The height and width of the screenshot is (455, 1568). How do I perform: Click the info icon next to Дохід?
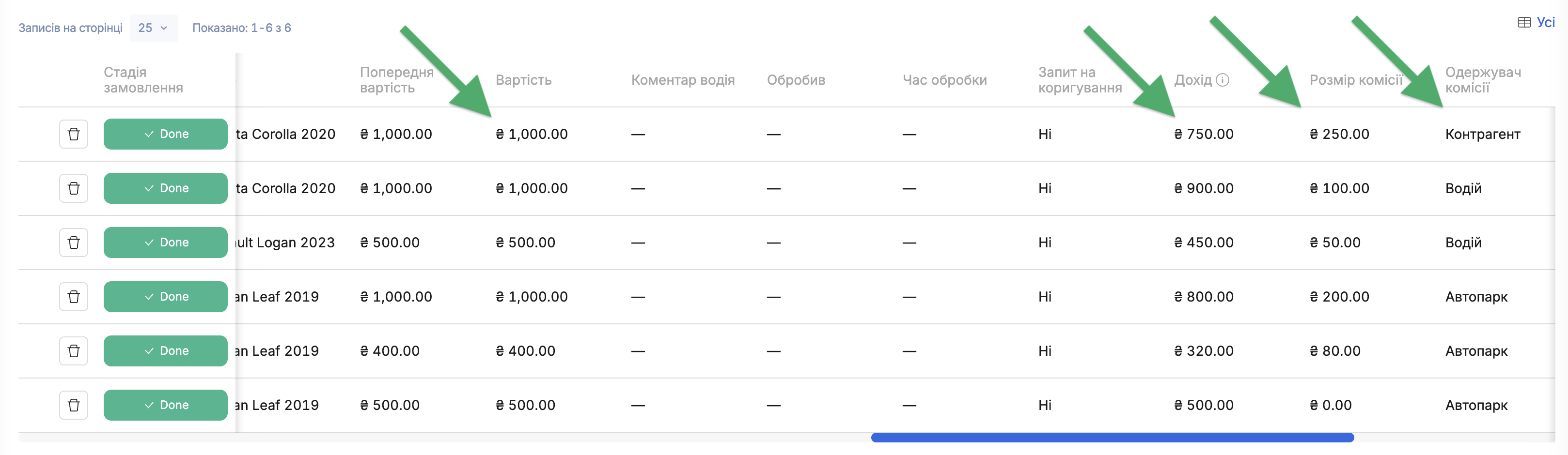(1222, 80)
